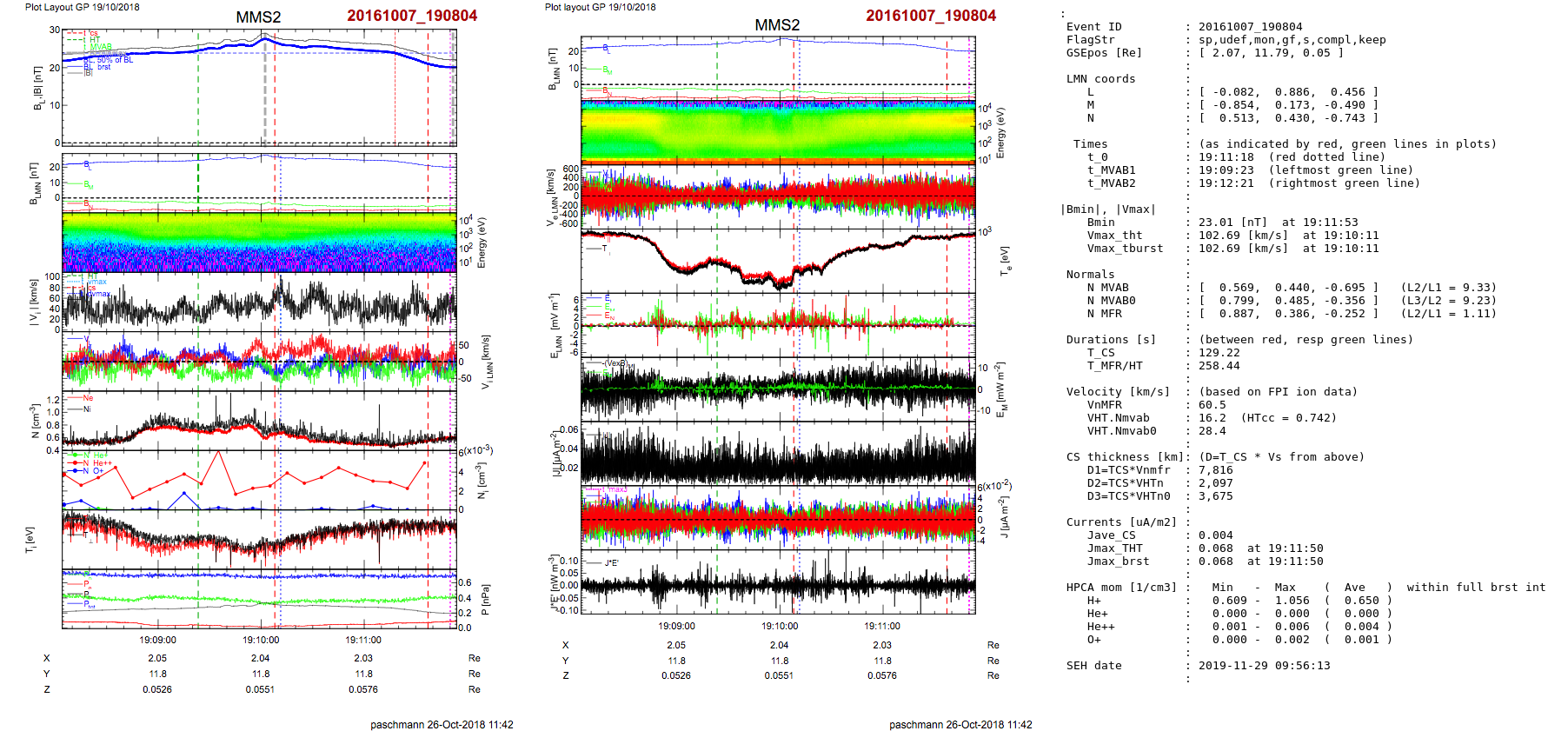1568x731 pixels.
Task: Click the 19:11:00 time tick on right plot
Action: coord(882,626)
